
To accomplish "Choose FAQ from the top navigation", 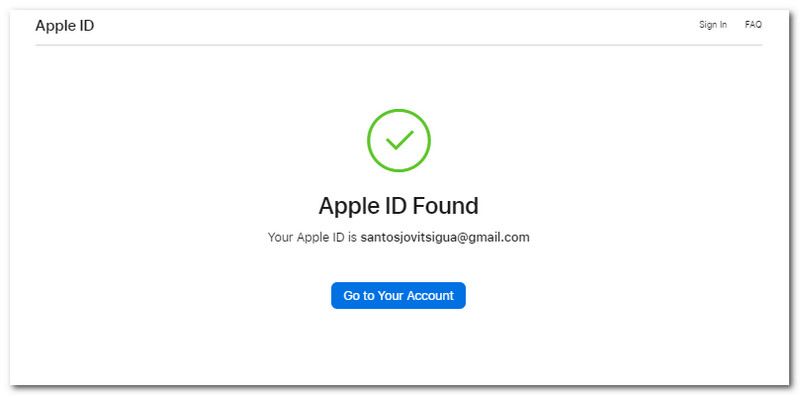I will 753,24.
